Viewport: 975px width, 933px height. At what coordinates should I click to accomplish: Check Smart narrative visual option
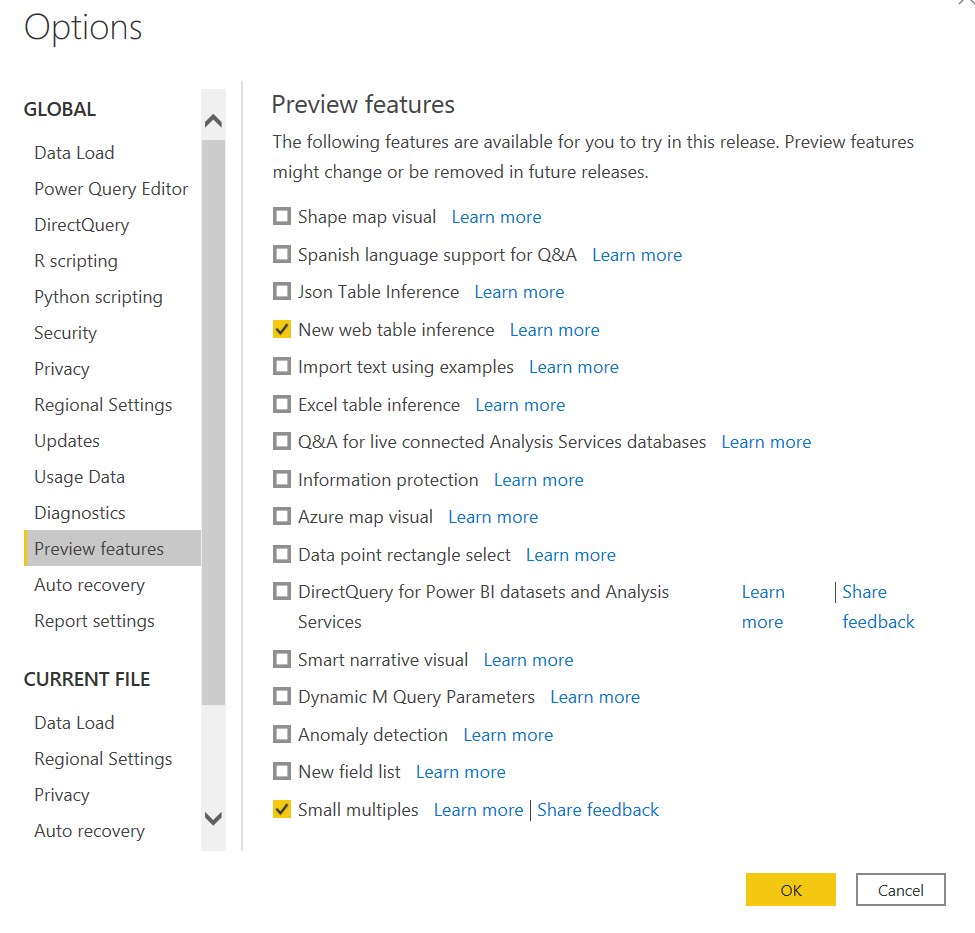point(282,659)
